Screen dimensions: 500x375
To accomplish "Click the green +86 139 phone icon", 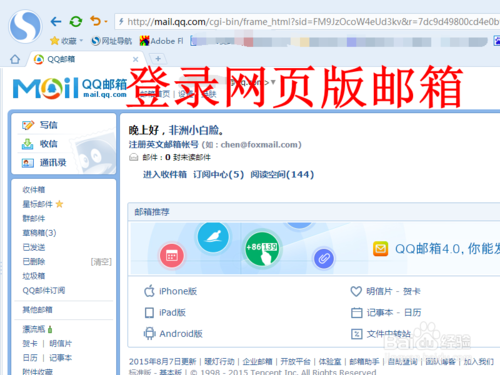I will (262, 249).
